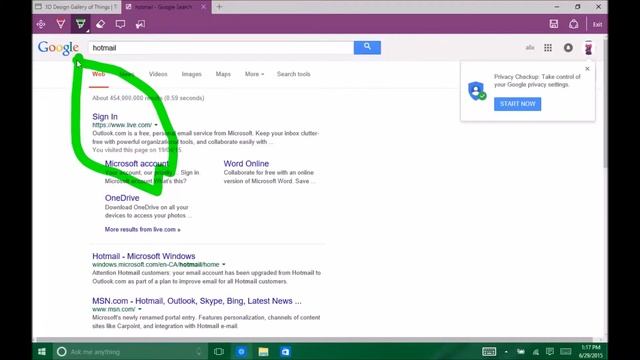Click the taskbar clock showing 1:17 PM
This screenshot has width=640, height=360.
point(591,351)
